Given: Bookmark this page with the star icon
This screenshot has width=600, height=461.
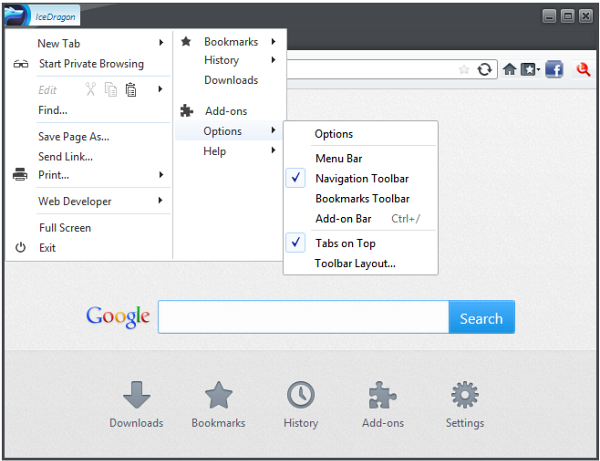Looking at the screenshot, I should 464,70.
